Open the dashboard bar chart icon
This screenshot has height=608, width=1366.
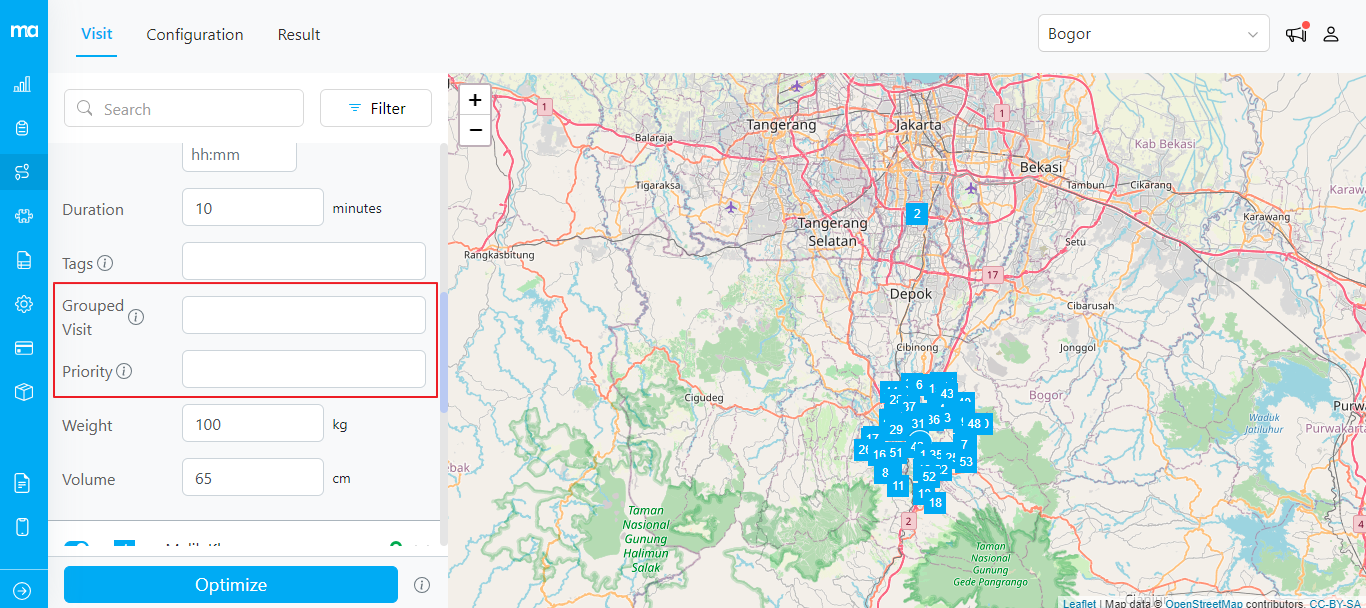click(x=22, y=84)
